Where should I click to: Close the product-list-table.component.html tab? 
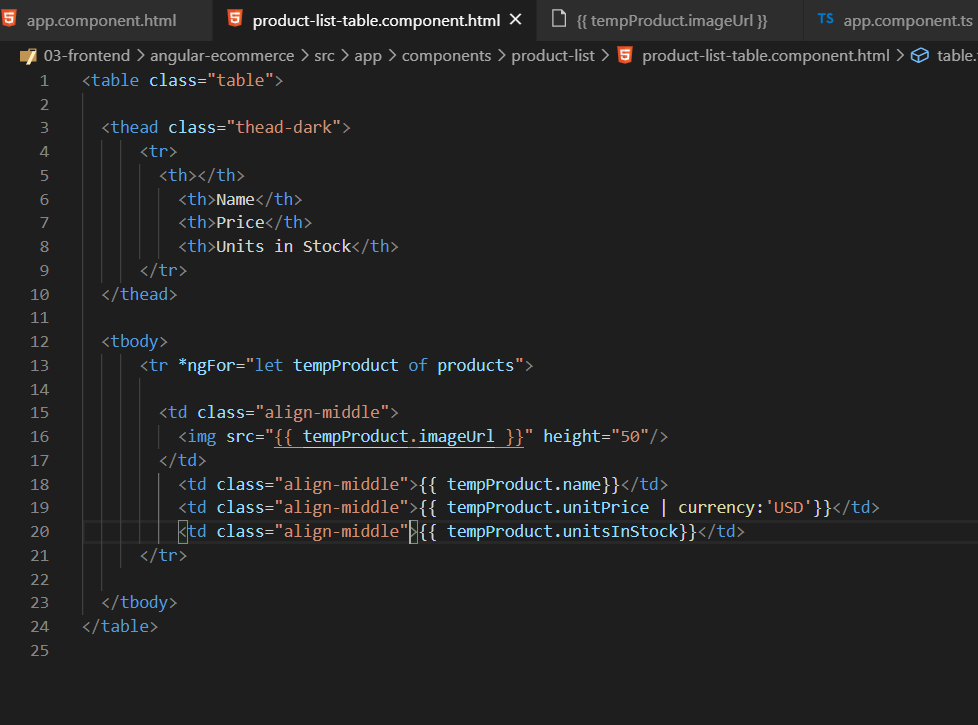[x=515, y=20]
